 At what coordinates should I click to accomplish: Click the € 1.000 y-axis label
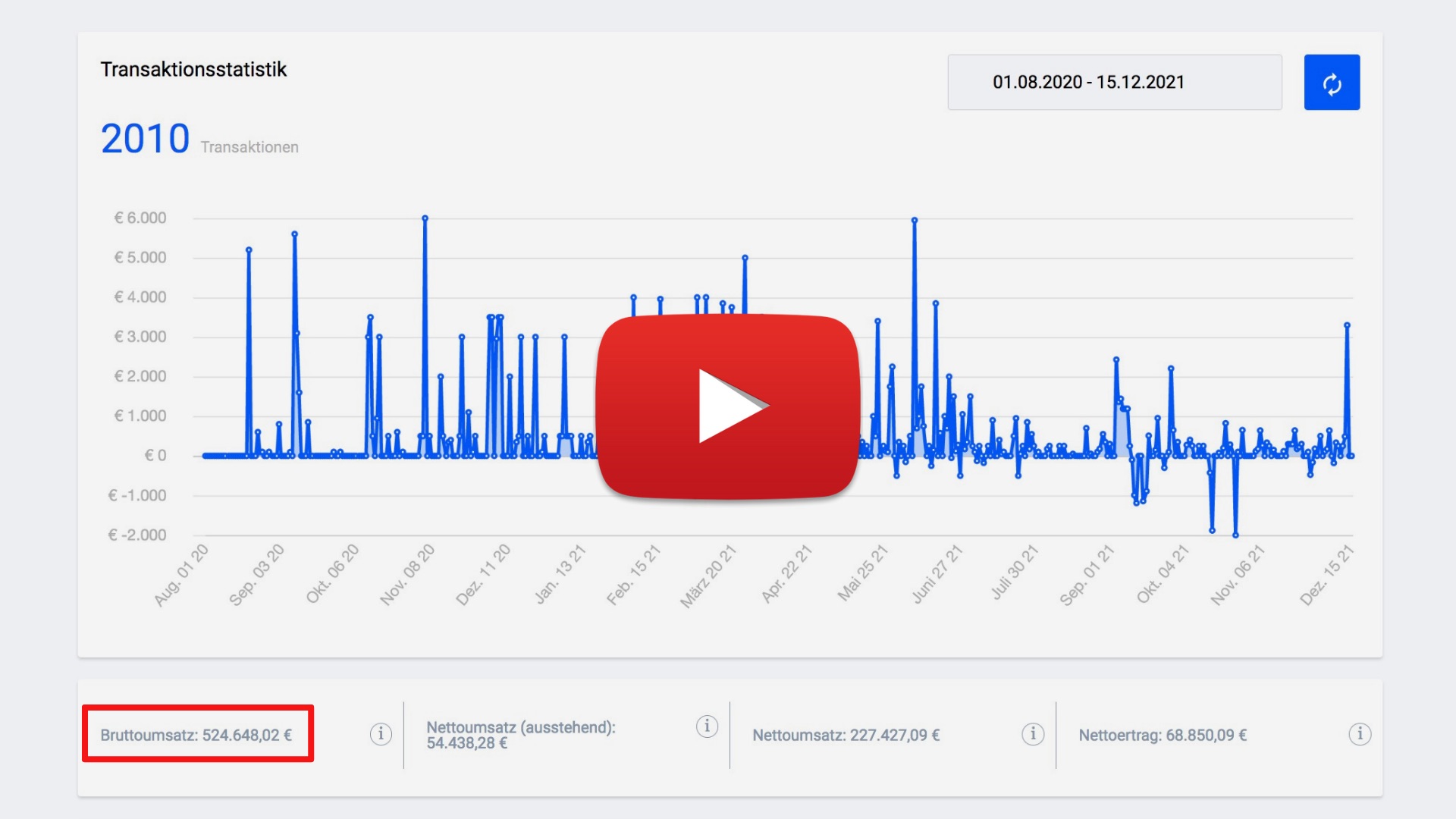click(140, 416)
